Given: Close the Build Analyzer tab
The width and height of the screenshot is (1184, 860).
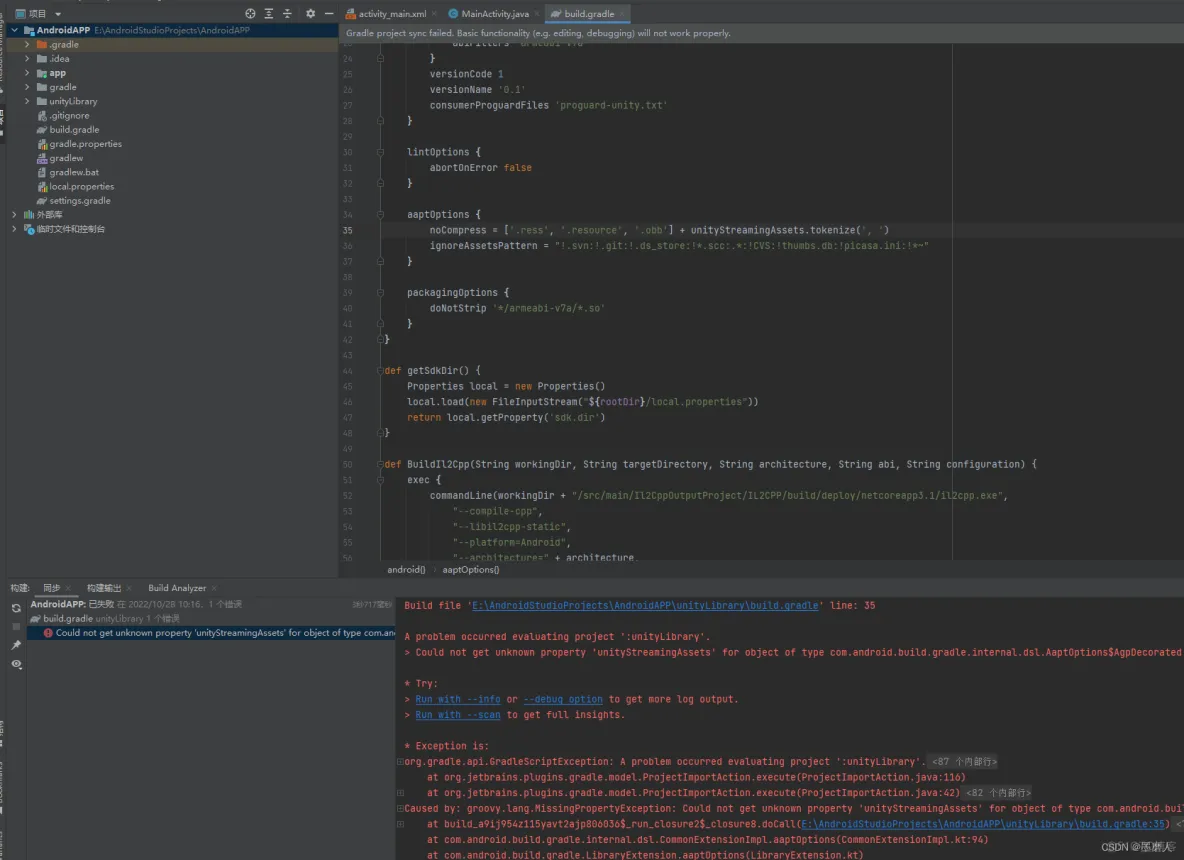Looking at the screenshot, I should 214,588.
